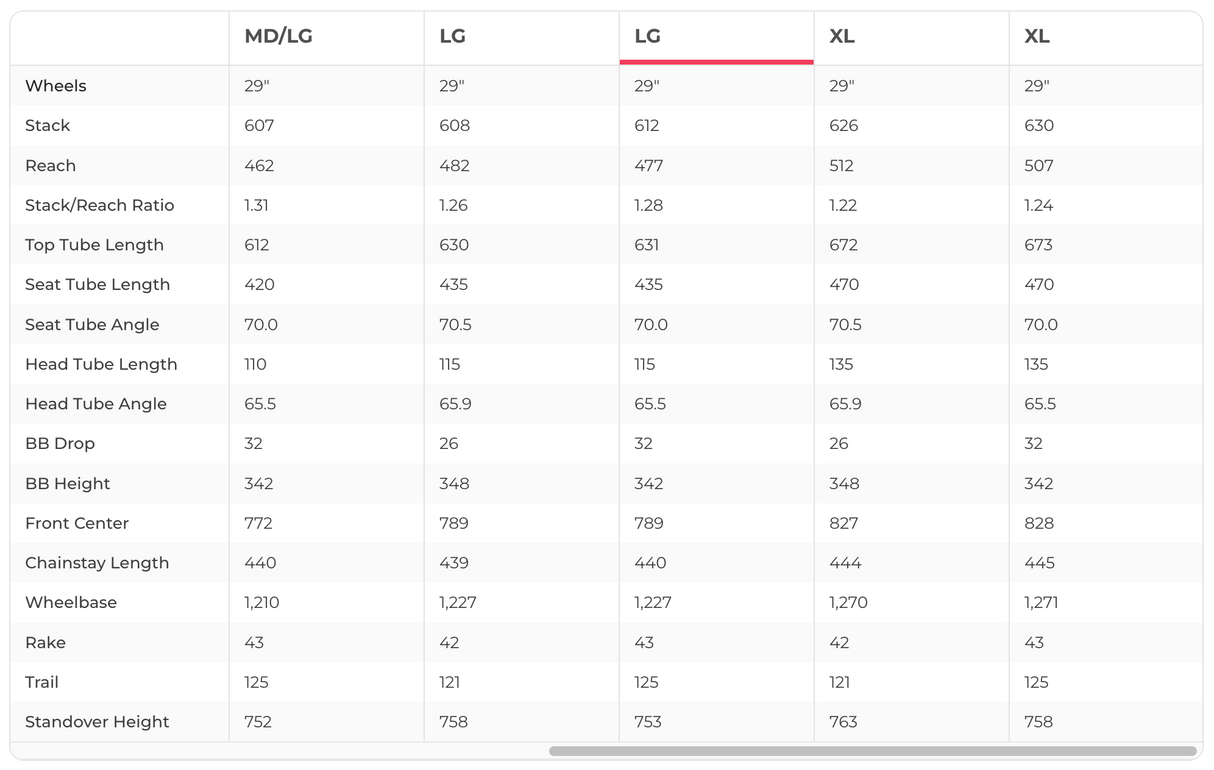Click the Trail row label
The image size is (1214, 770).
click(x=42, y=682)
